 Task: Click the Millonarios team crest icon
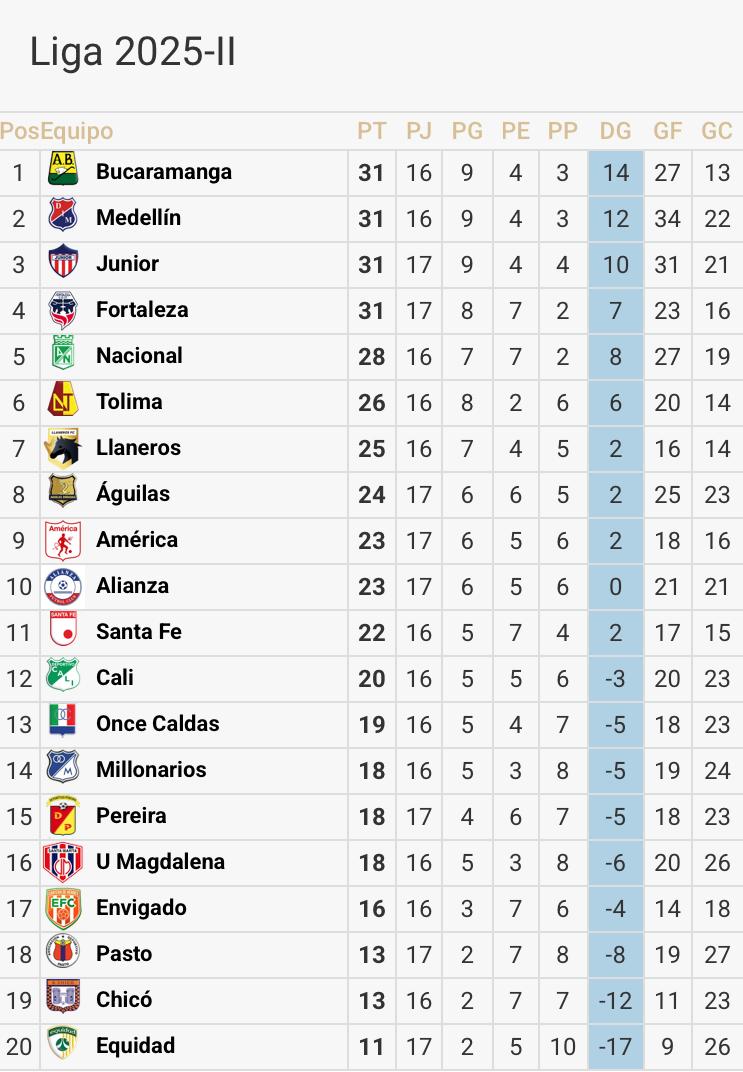point(63,768)
